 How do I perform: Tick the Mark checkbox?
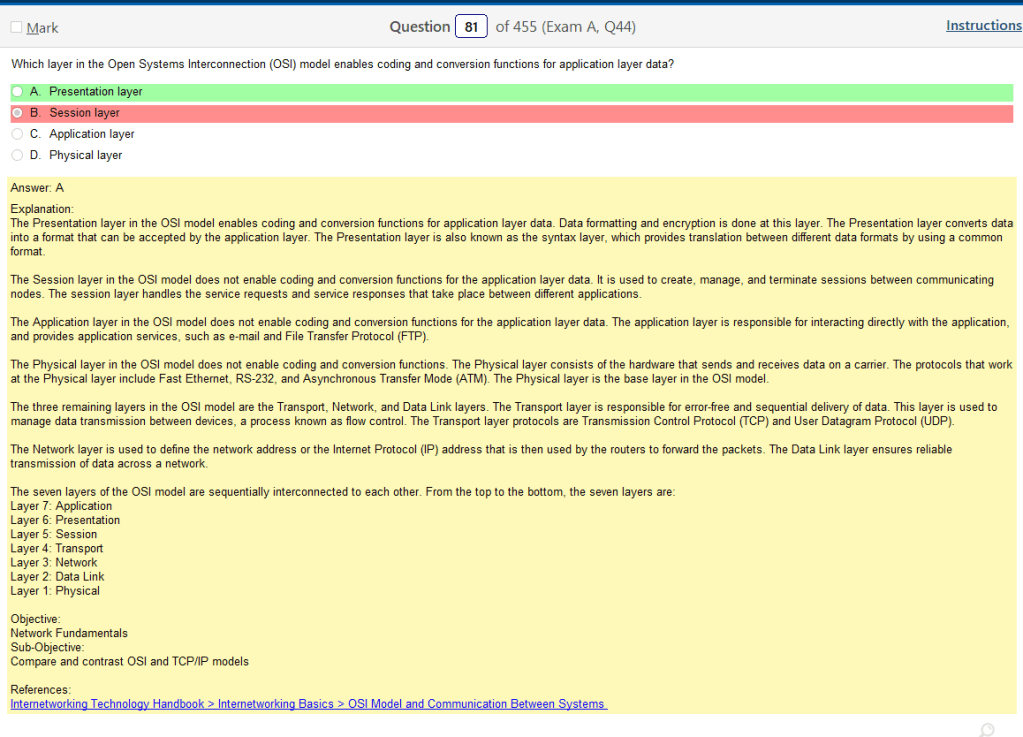point(17,27)
